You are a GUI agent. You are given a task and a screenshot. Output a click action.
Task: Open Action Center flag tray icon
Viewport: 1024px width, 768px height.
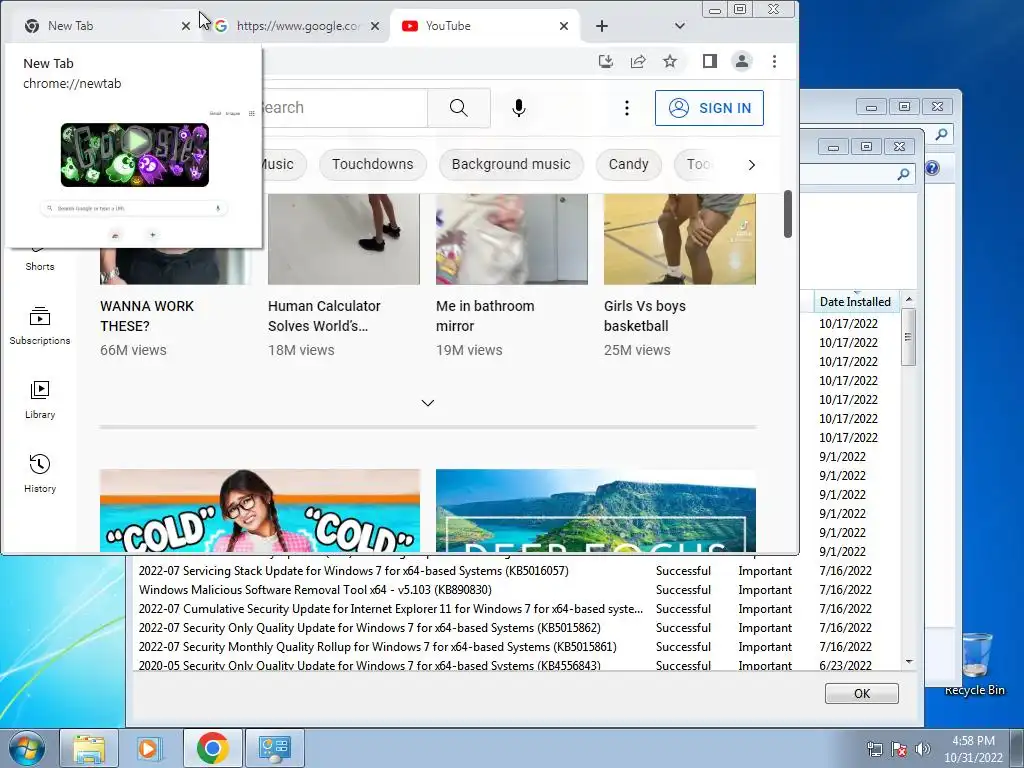click(x=899, y=749)
